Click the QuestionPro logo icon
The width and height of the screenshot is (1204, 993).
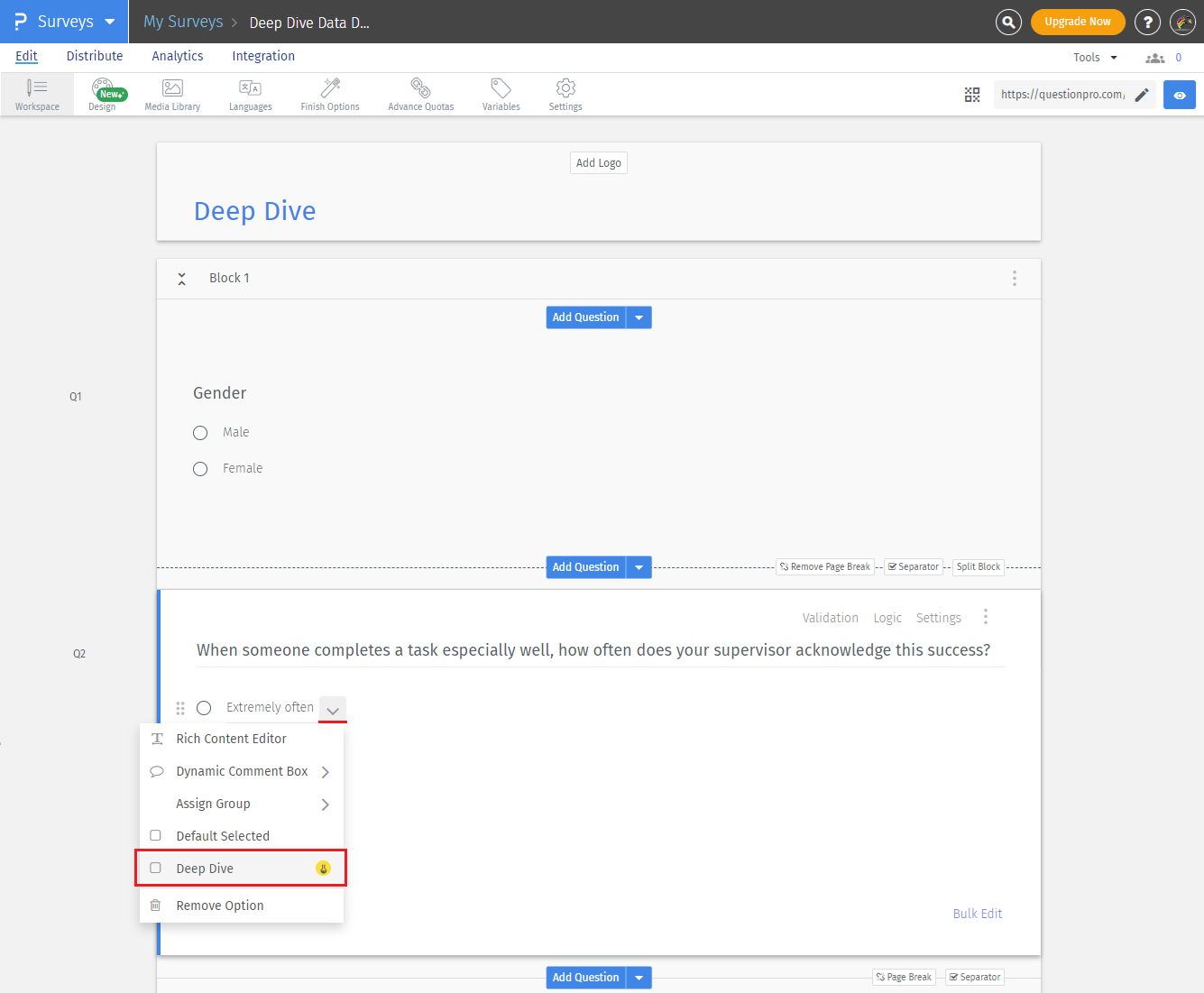click(x=20, y=22)
